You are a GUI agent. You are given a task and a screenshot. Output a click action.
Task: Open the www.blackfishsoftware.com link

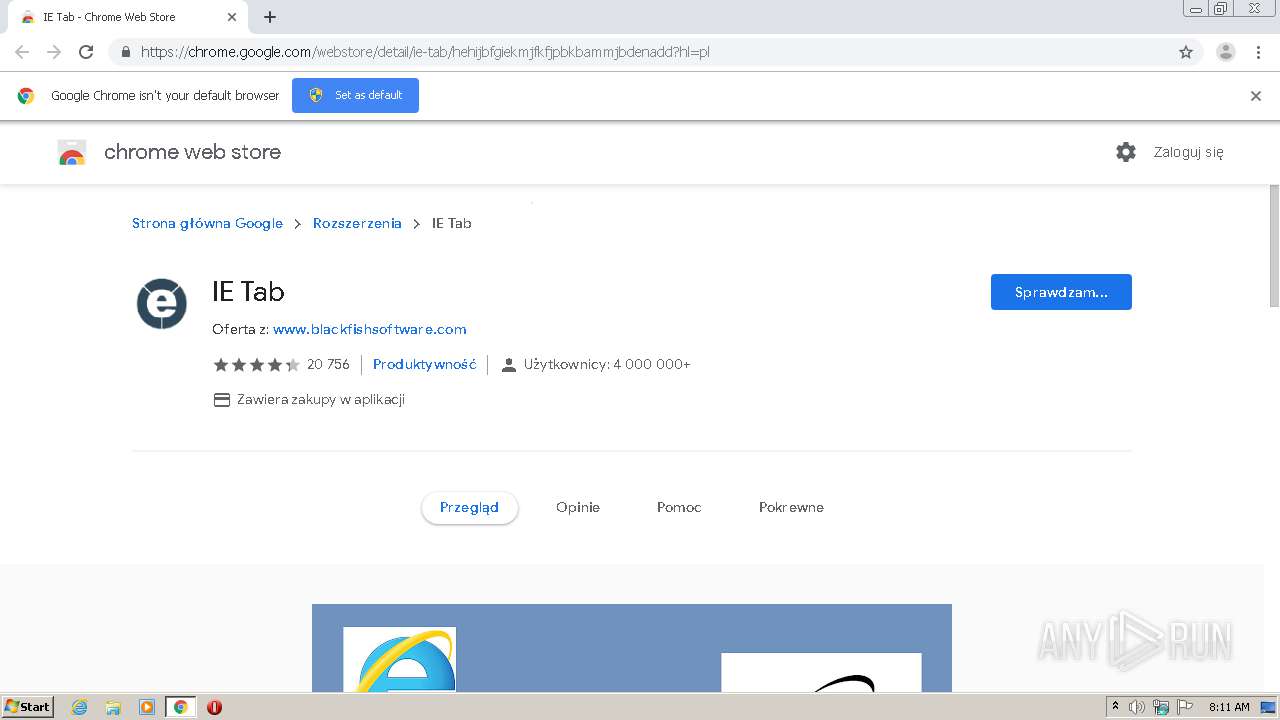coord(369,329)
